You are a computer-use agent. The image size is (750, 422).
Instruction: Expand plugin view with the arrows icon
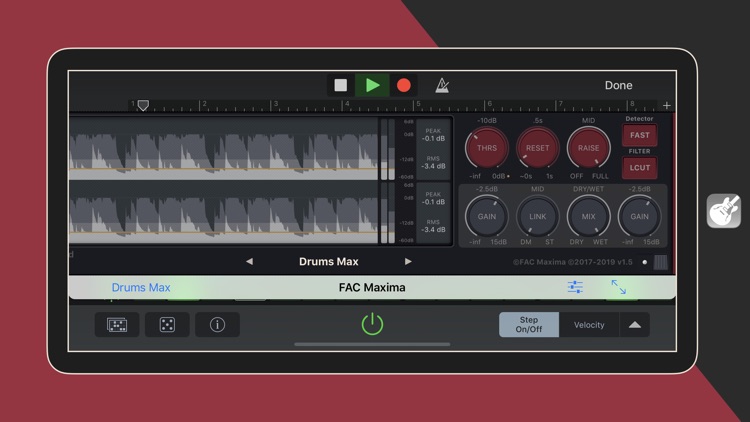tap(618, 287)
